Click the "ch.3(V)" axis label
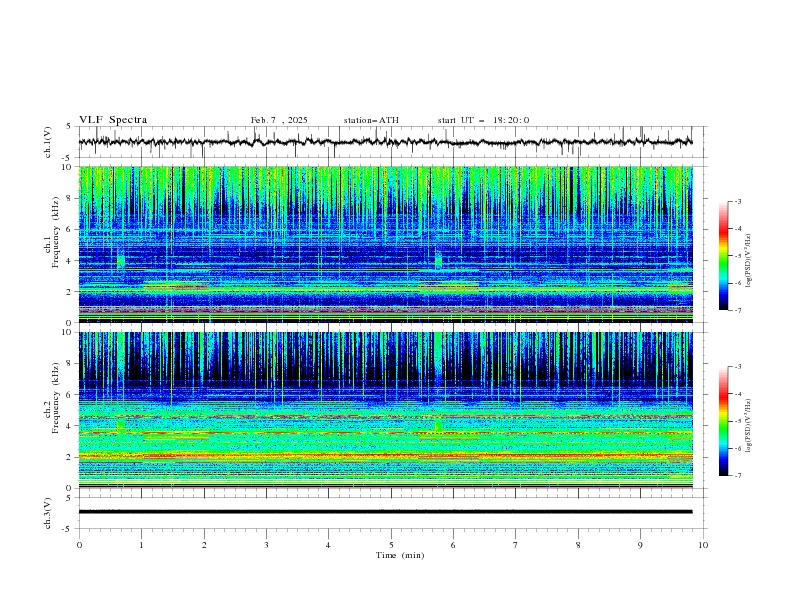The image size is (792, 612). 48,513
